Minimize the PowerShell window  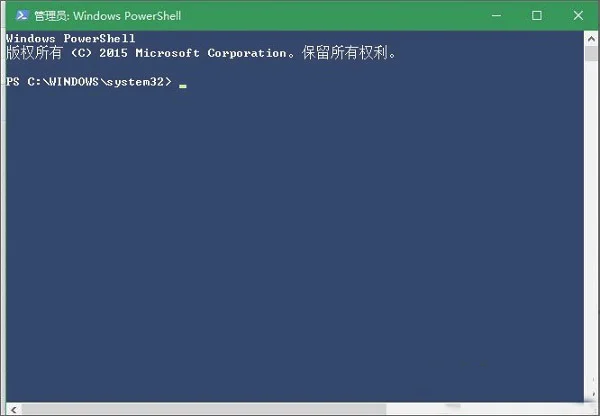(x=496, y=15)
